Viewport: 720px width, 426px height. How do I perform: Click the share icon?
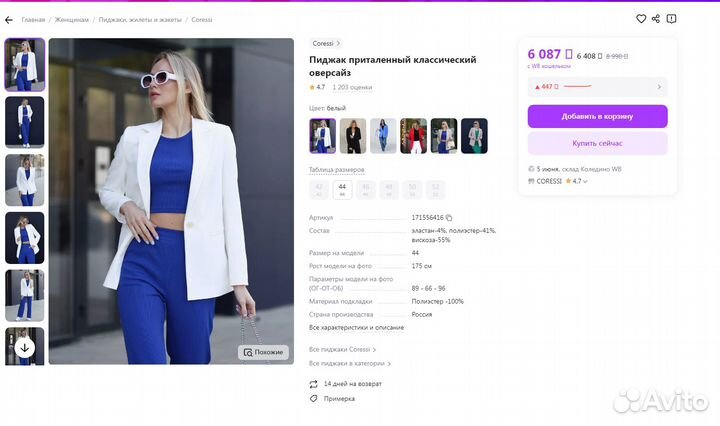click(656, 19)
